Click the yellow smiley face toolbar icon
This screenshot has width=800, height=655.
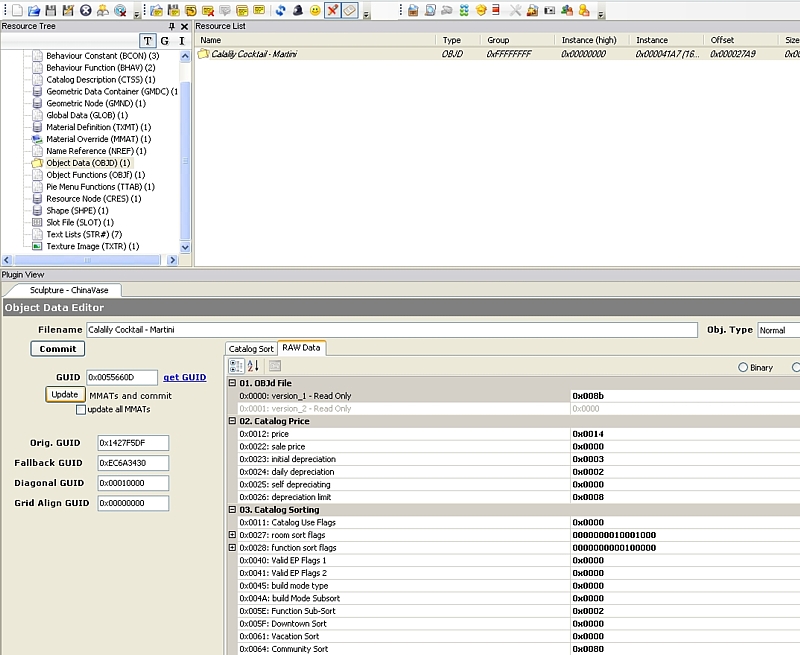pos(315,10)
